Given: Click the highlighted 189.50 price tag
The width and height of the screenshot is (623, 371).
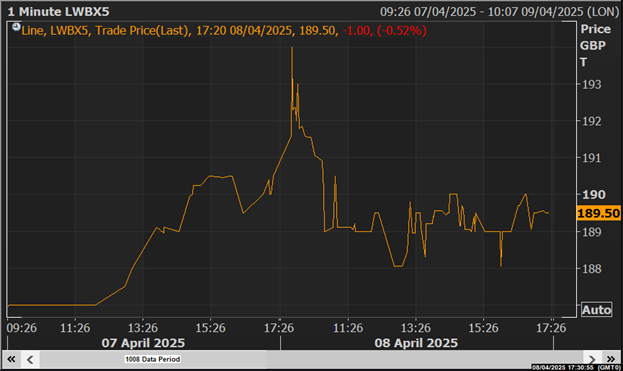Looking at the screenshot, I should tap(598, 213).
